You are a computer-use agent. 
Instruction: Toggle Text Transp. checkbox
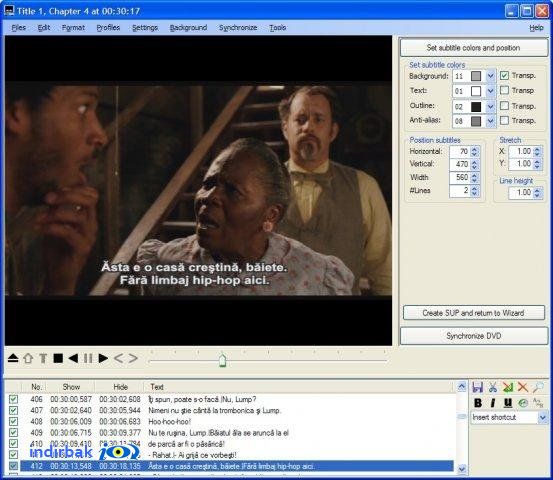[504, 90]
